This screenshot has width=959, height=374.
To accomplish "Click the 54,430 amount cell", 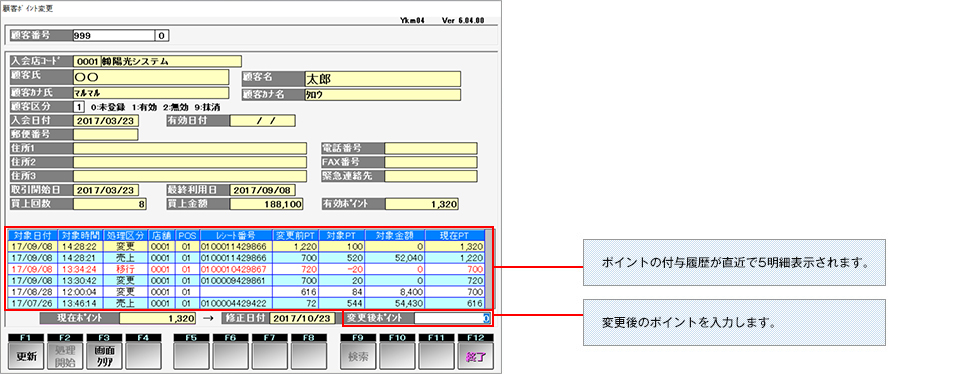I will coord(394,302).
